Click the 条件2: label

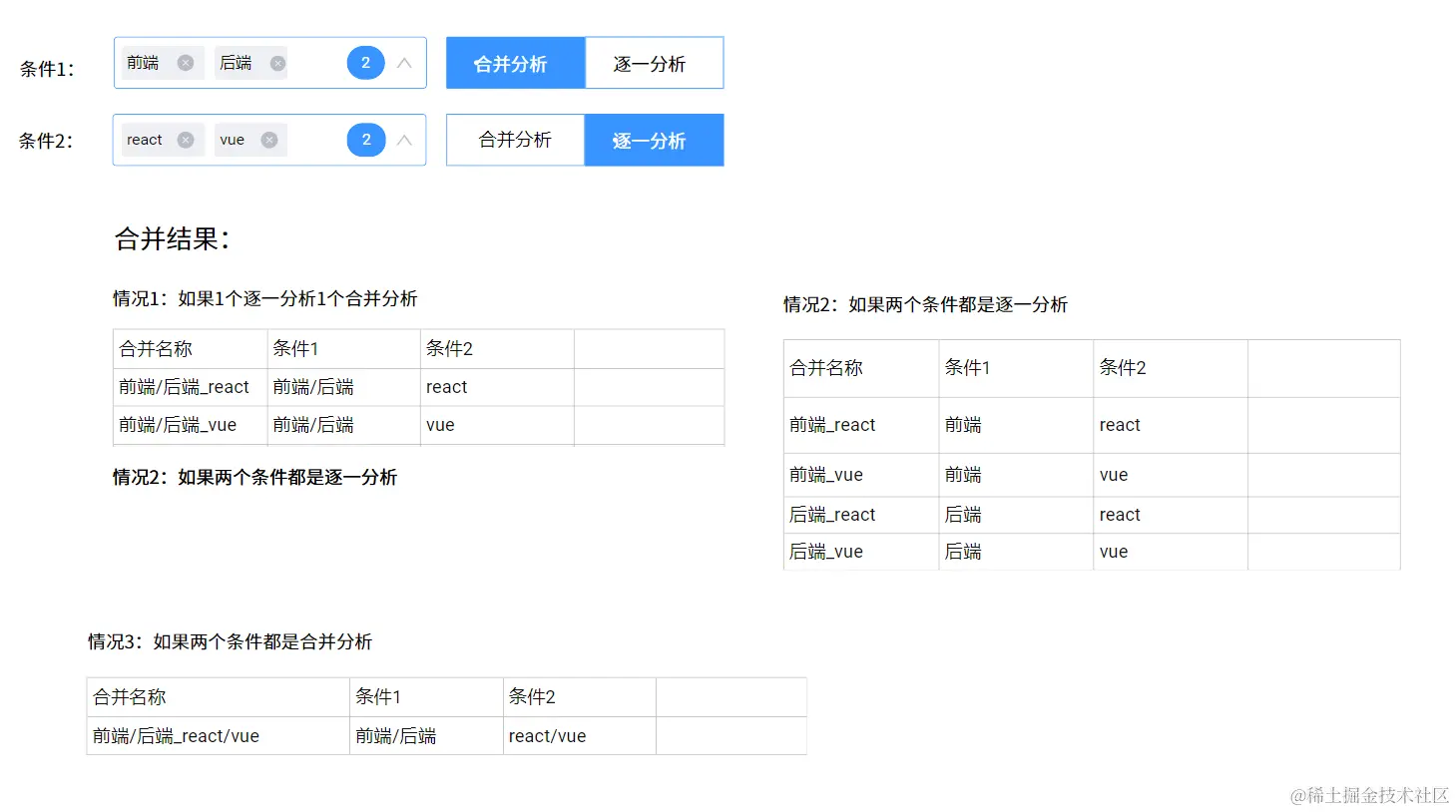pos(46,141)
